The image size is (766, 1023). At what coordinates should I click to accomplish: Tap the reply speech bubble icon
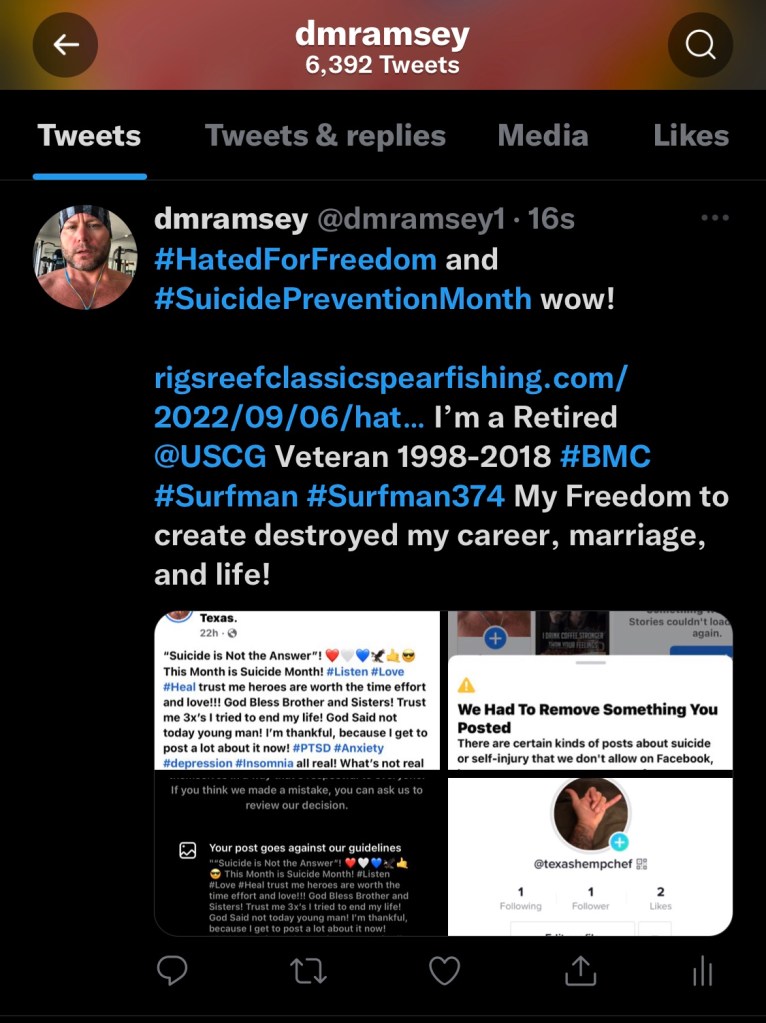click(172, 970)
